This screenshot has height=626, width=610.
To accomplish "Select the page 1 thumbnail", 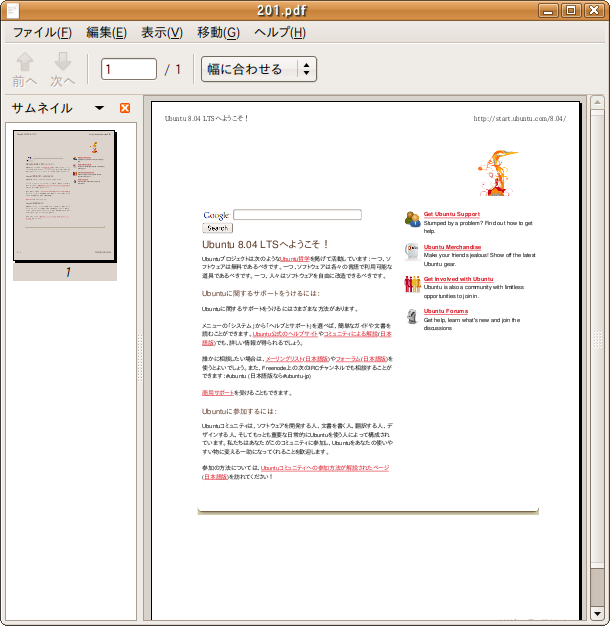I will point(65,196).
